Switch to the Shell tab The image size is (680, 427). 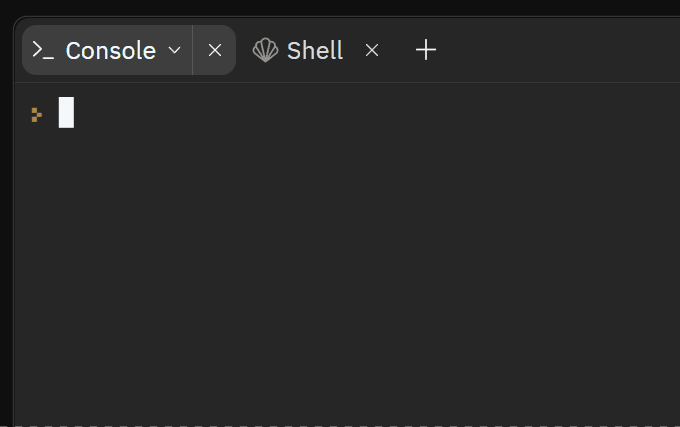coord(314,50)
